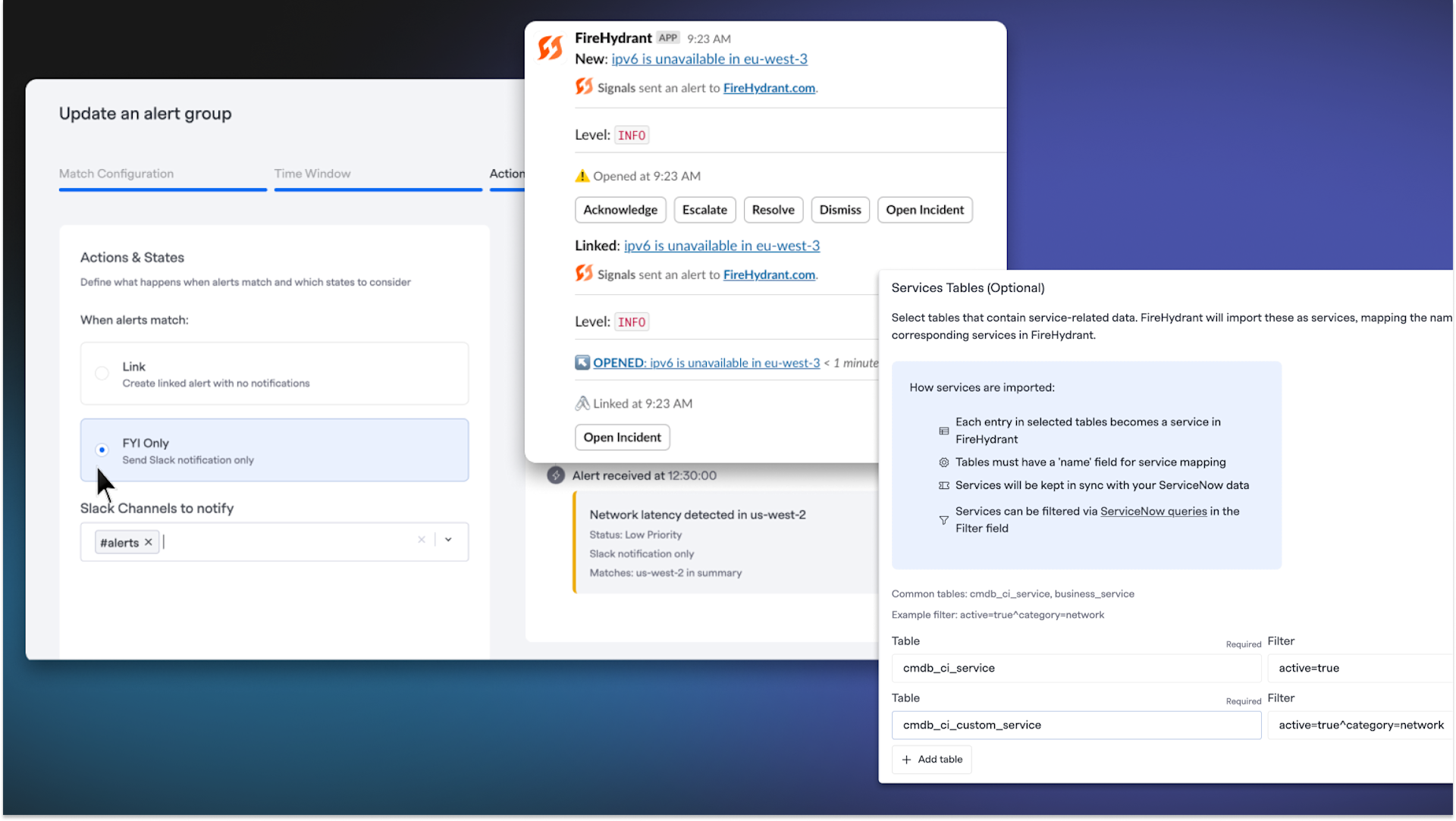Click the Dismiss button
This screenshot has width=1456, height=821.
(x=839, y=210)
